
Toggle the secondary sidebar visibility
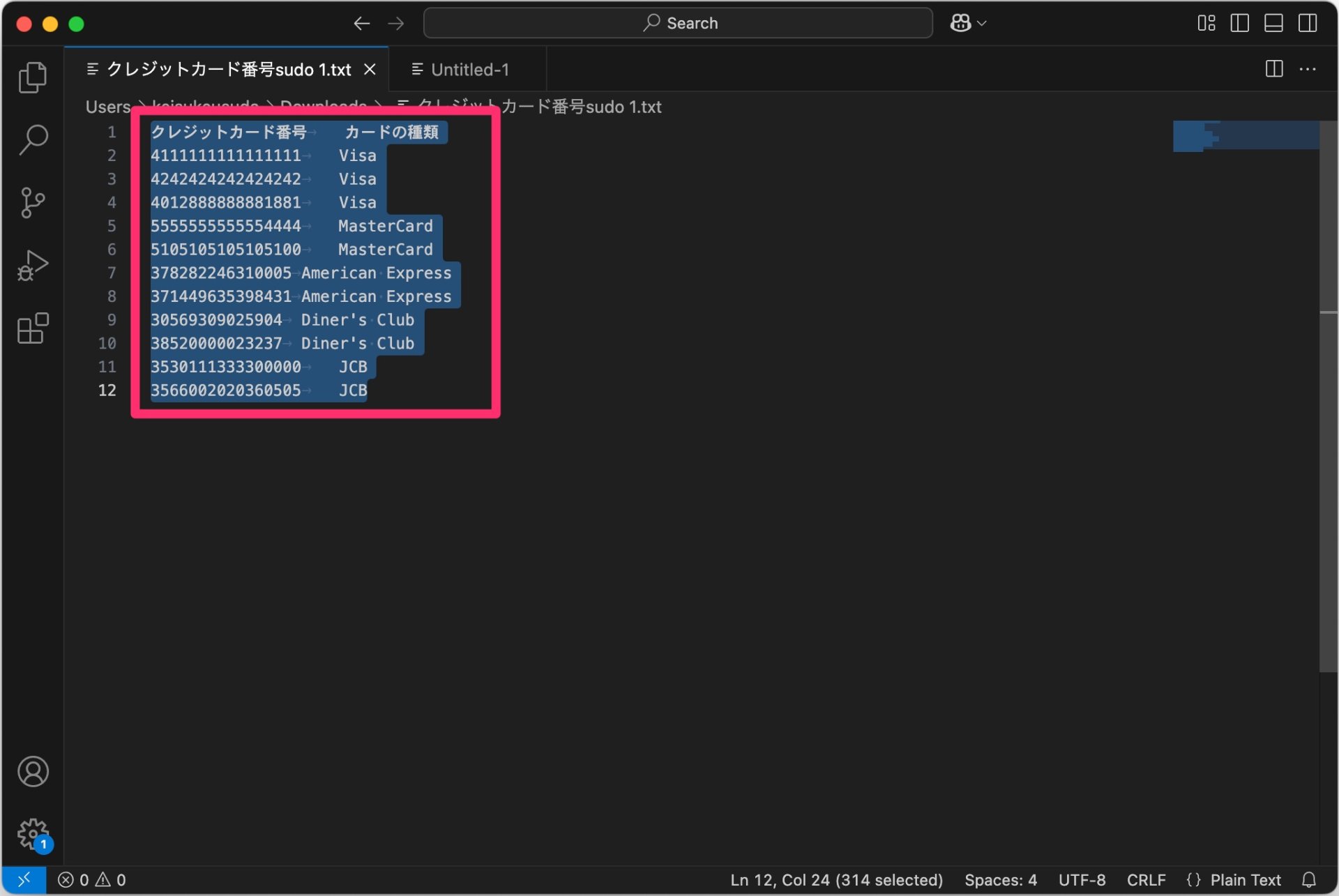coord(1307,23)
